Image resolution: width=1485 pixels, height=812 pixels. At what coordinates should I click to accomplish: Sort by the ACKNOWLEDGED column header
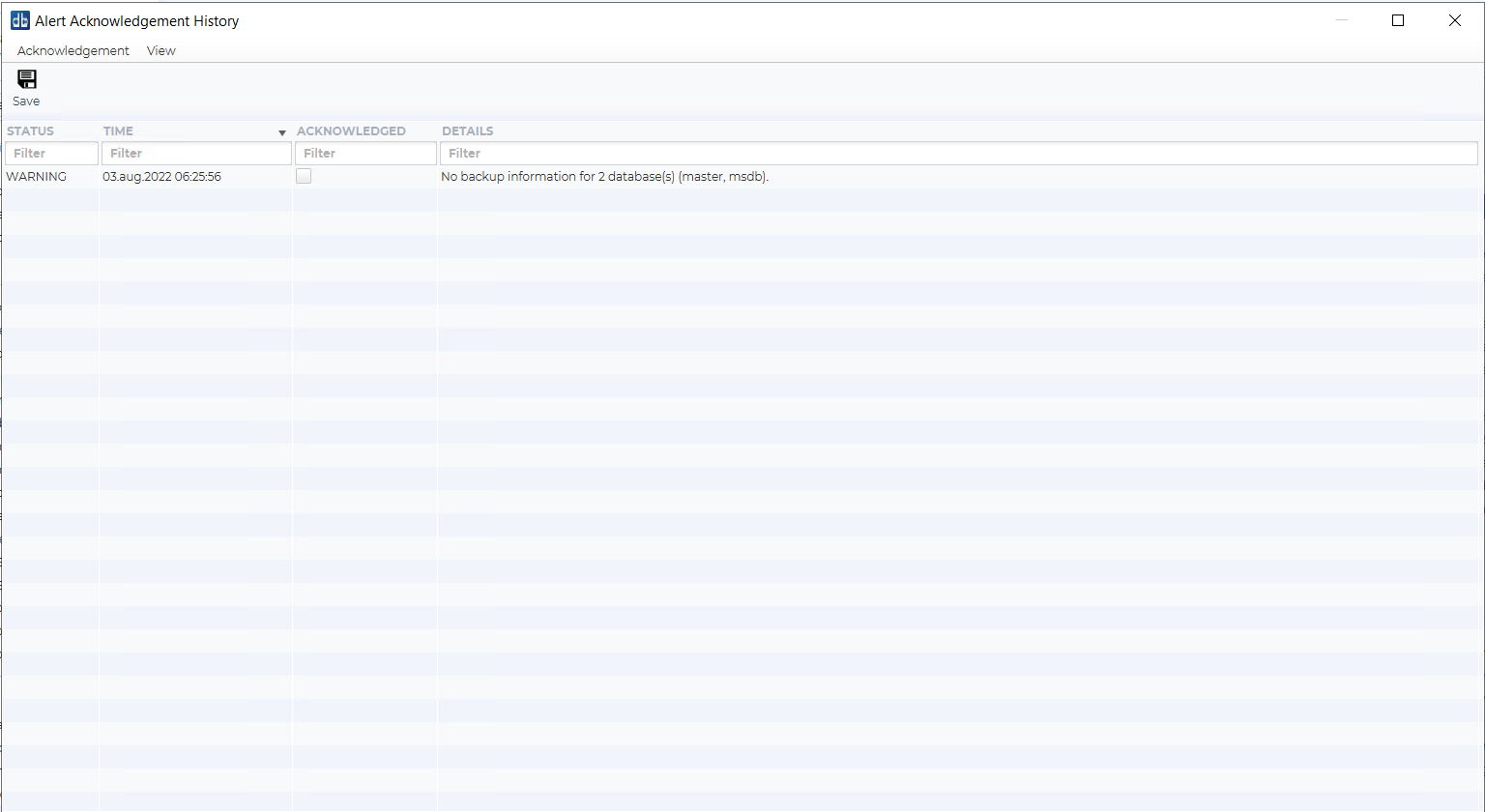351,131
